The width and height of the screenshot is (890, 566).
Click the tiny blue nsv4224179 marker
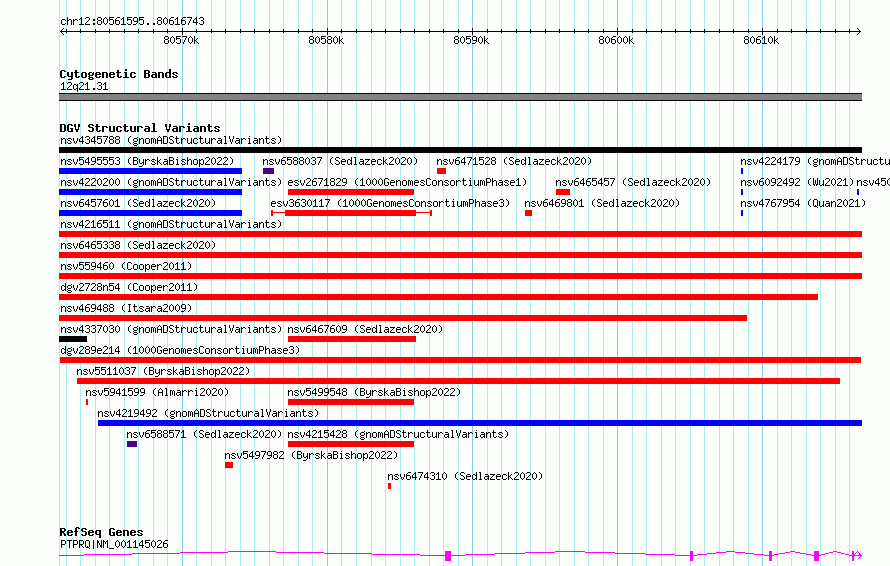coord(742,171)
